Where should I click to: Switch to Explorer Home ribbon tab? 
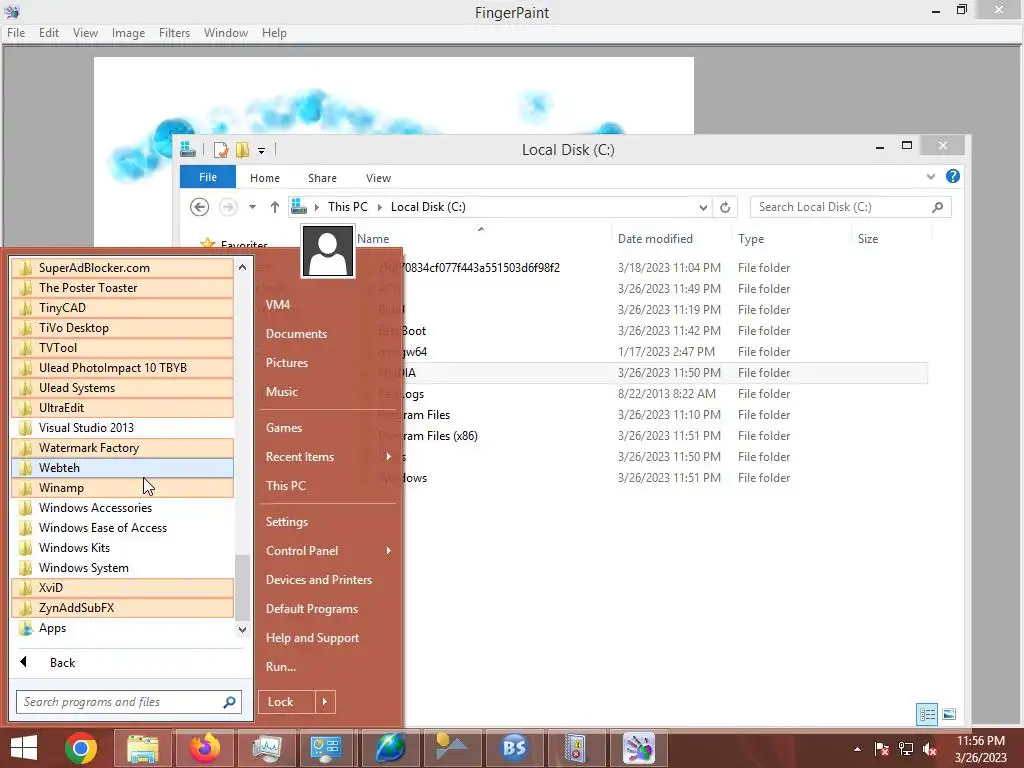click(x=264, y=178)
